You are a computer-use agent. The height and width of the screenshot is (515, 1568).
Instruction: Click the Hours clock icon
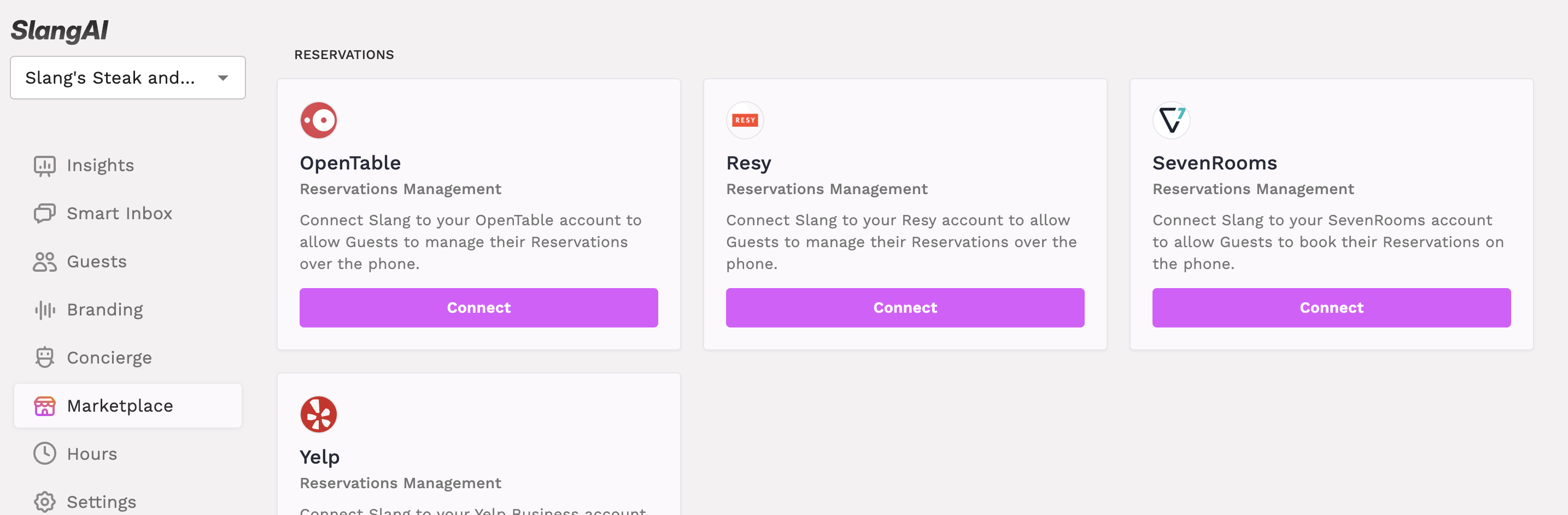[x=44, y=454]
